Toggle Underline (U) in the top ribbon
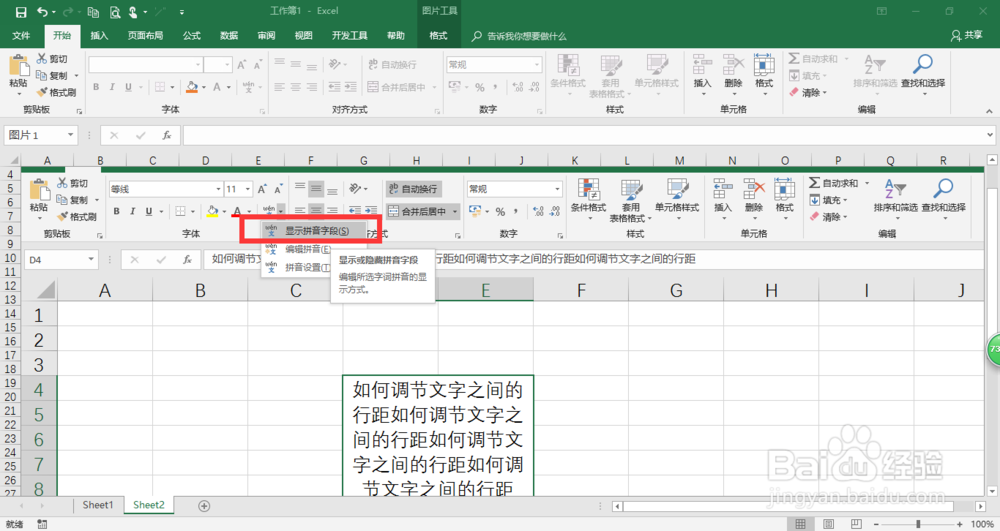This screenshot has width=1000, height=531. coord(128,87)
